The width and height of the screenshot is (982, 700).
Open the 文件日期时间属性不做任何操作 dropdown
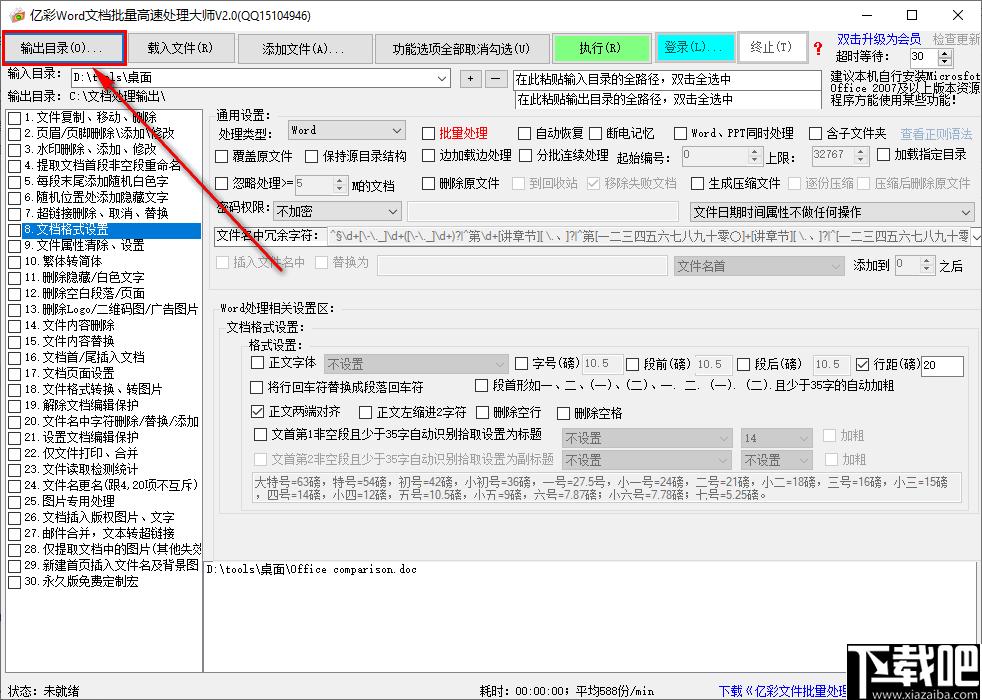(832, 212)
